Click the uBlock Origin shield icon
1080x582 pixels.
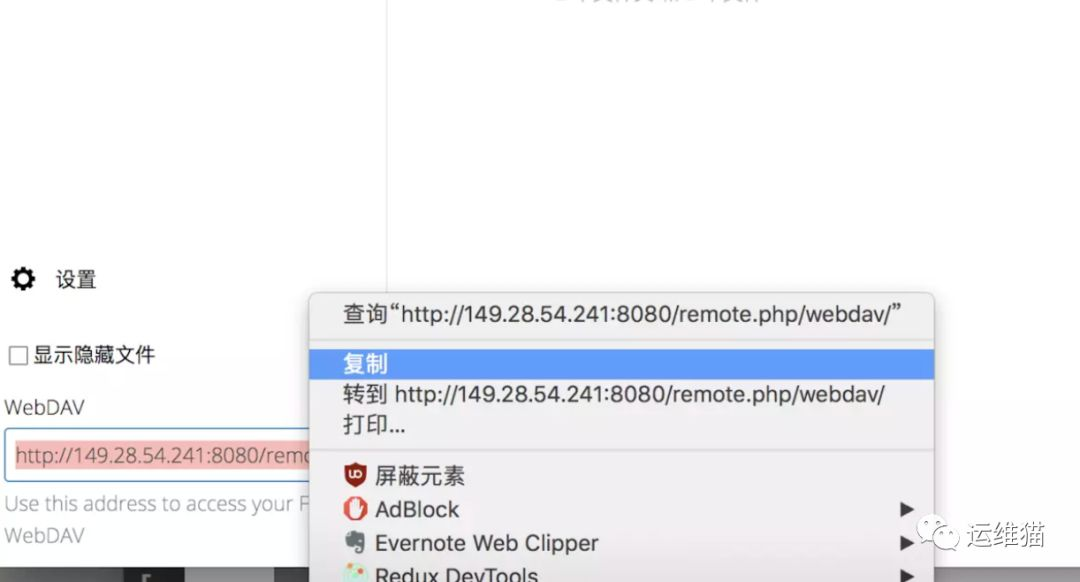[x=355, y=475]
